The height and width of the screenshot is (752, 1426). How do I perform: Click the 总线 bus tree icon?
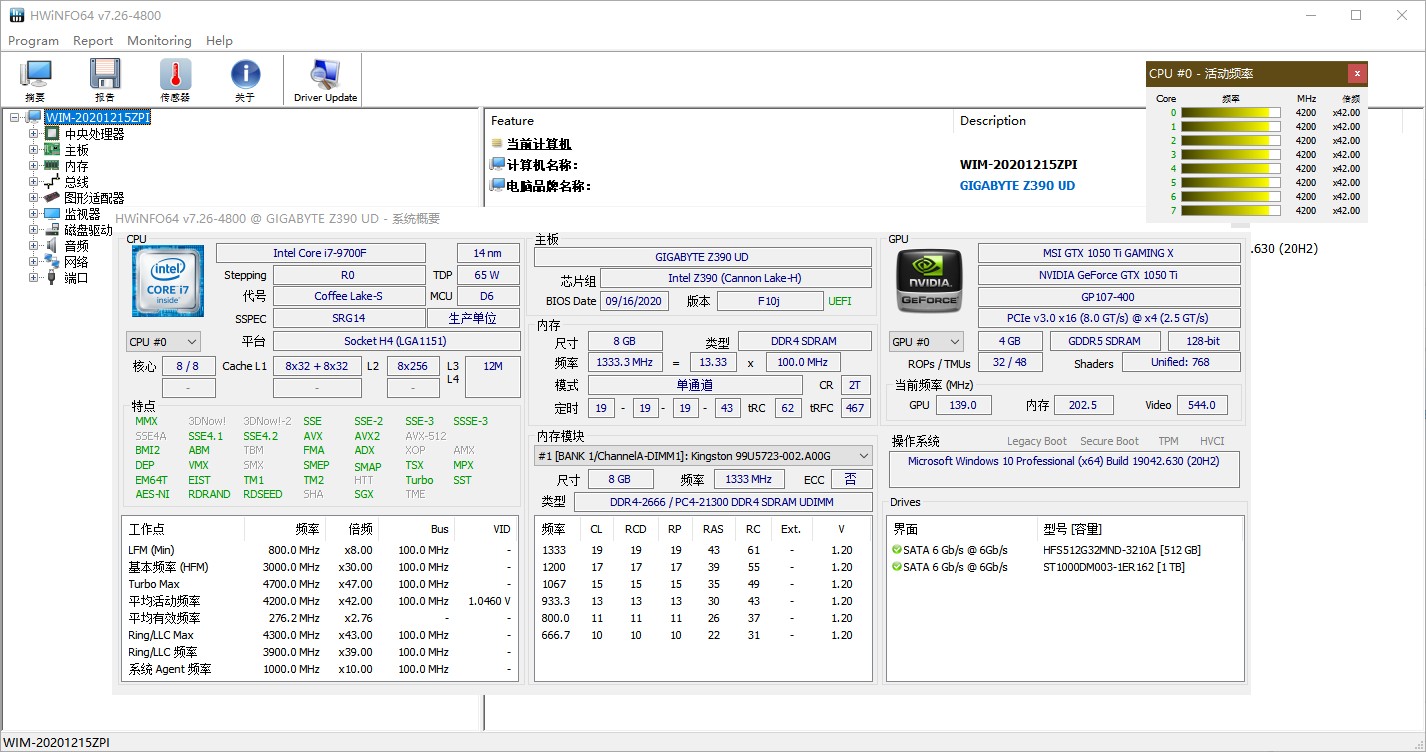coord(52,182)
